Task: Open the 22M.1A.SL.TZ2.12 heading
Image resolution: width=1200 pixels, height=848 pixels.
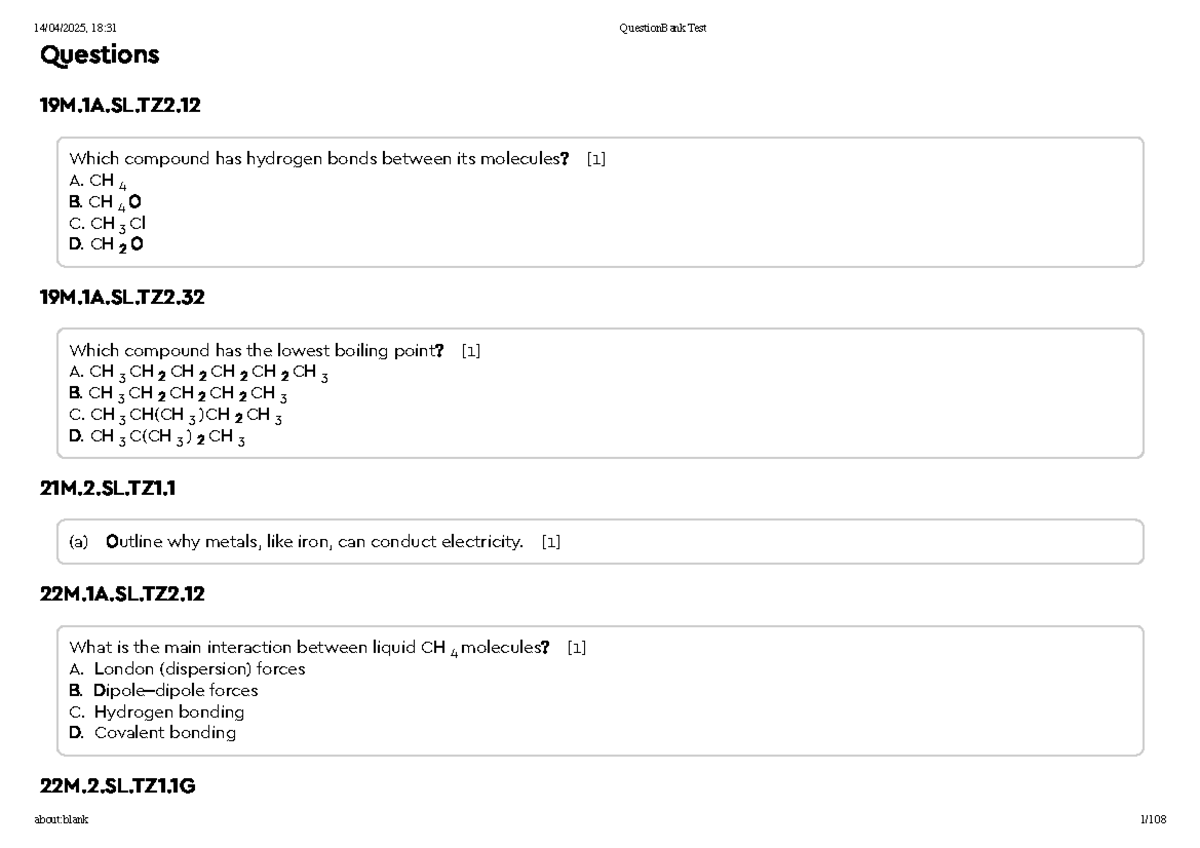Action: point(122,594)
